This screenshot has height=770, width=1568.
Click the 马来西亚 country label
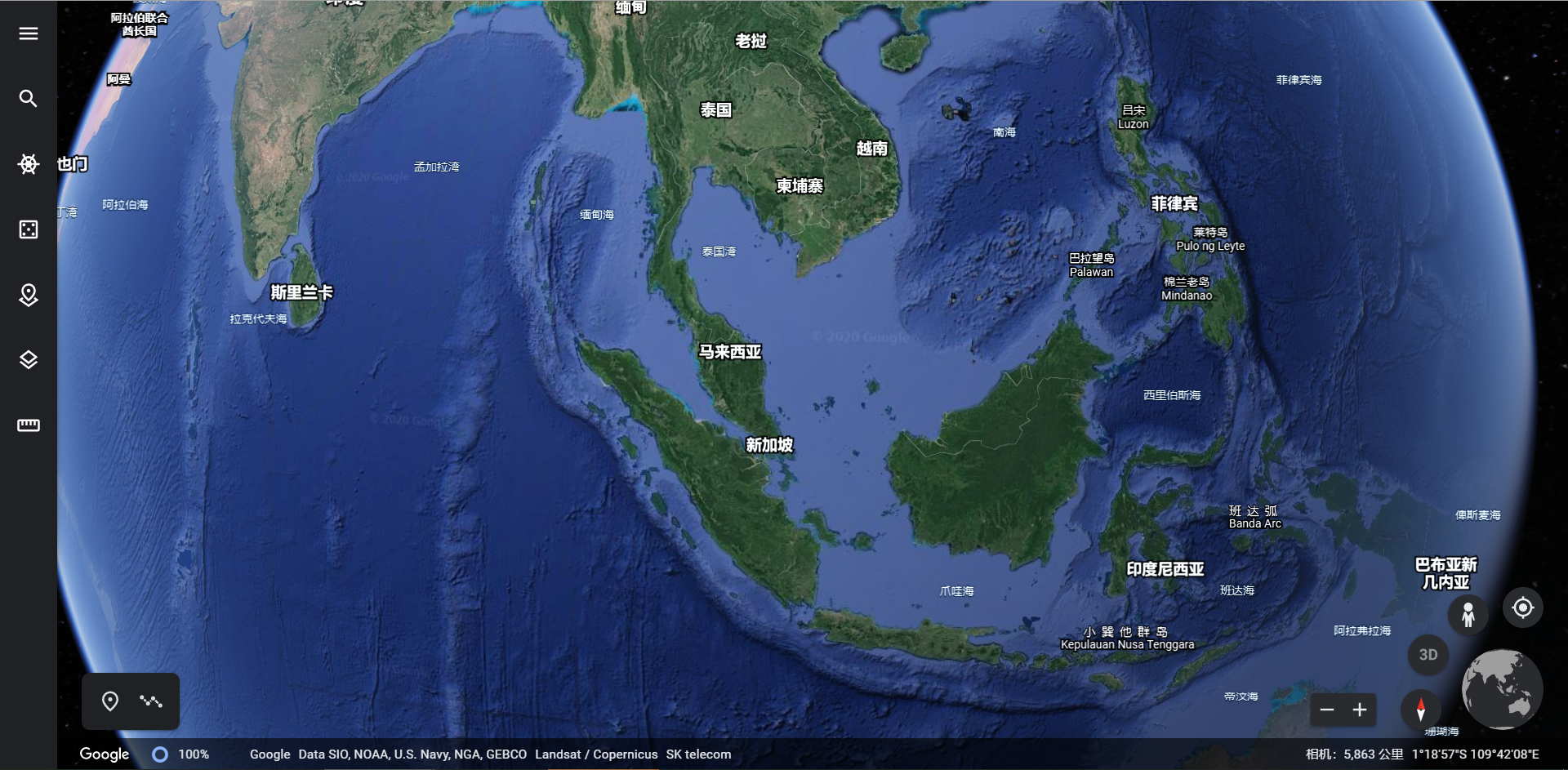click(730, 352)
